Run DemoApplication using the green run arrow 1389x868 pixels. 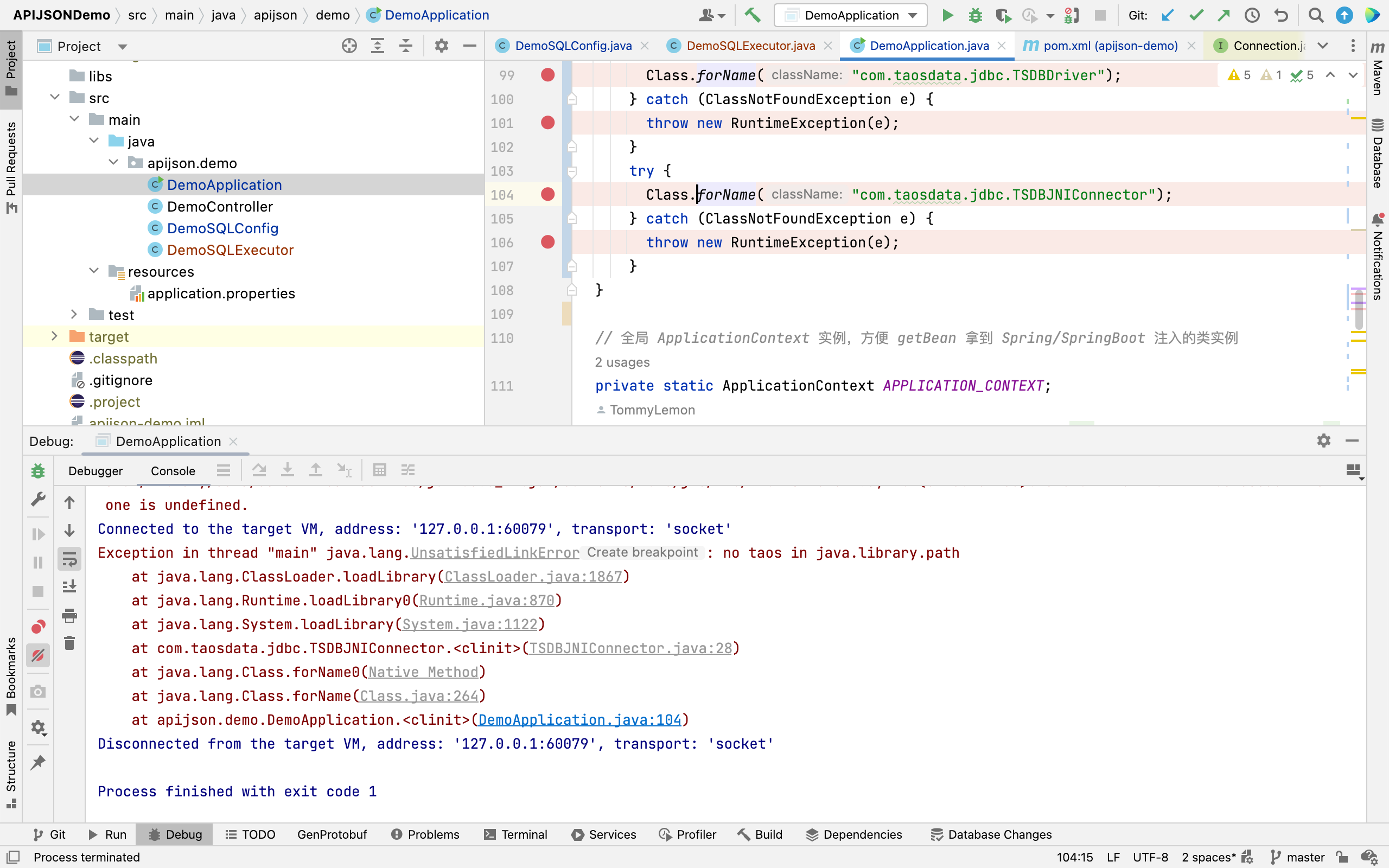click(x=947, y=16)
